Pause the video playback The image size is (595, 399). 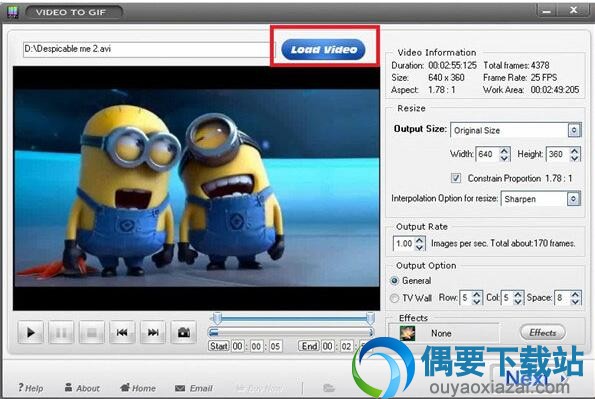(61, 333)
